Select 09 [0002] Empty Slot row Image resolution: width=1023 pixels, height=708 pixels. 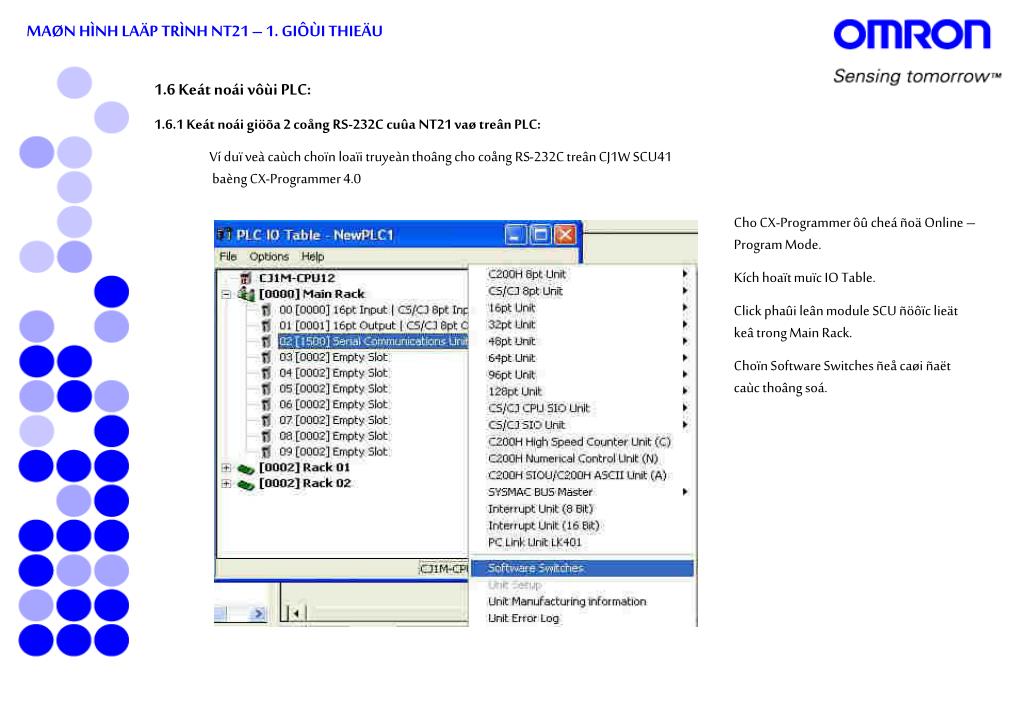click(333, 452)
